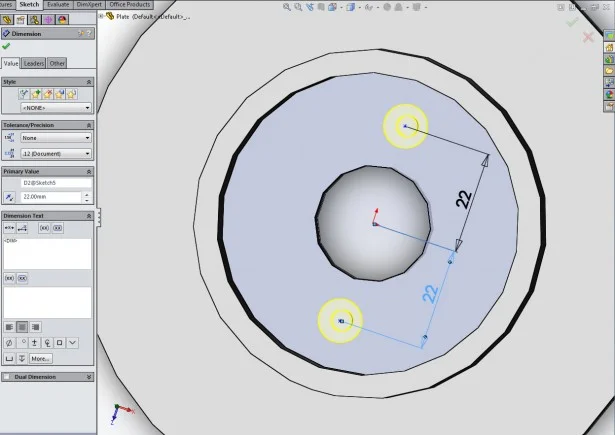
Task: Switch to the Leaders tab
Action: [34, 63]
